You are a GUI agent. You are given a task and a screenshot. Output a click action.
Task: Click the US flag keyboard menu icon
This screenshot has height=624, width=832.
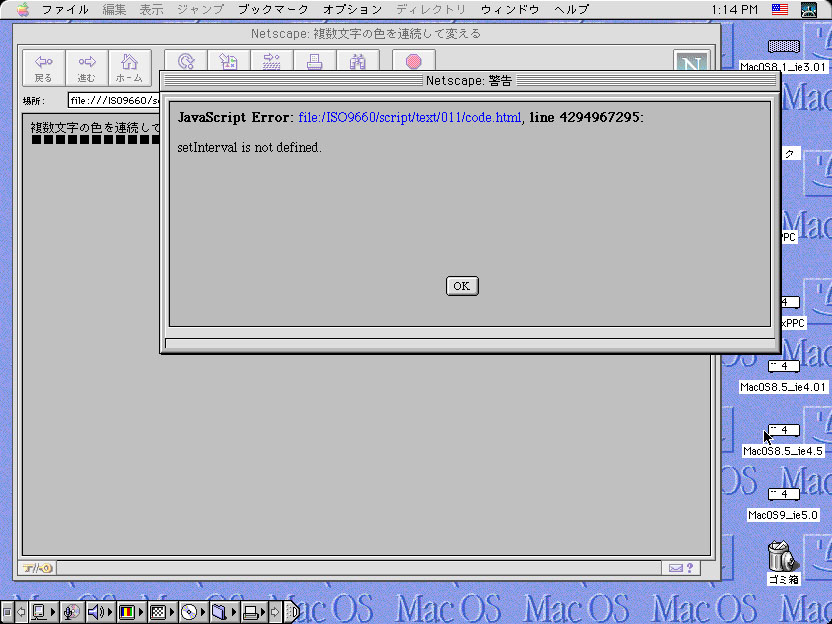pos(780,10)
